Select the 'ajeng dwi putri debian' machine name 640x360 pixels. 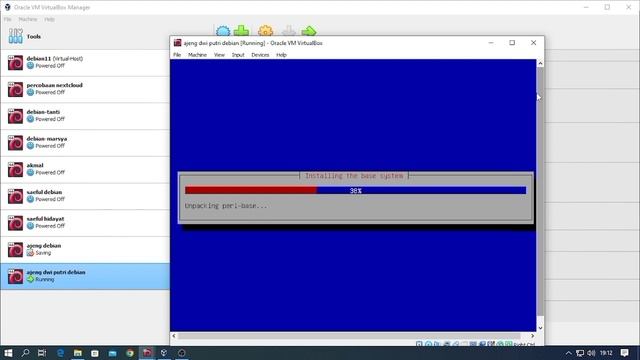[x=56, y=272]
